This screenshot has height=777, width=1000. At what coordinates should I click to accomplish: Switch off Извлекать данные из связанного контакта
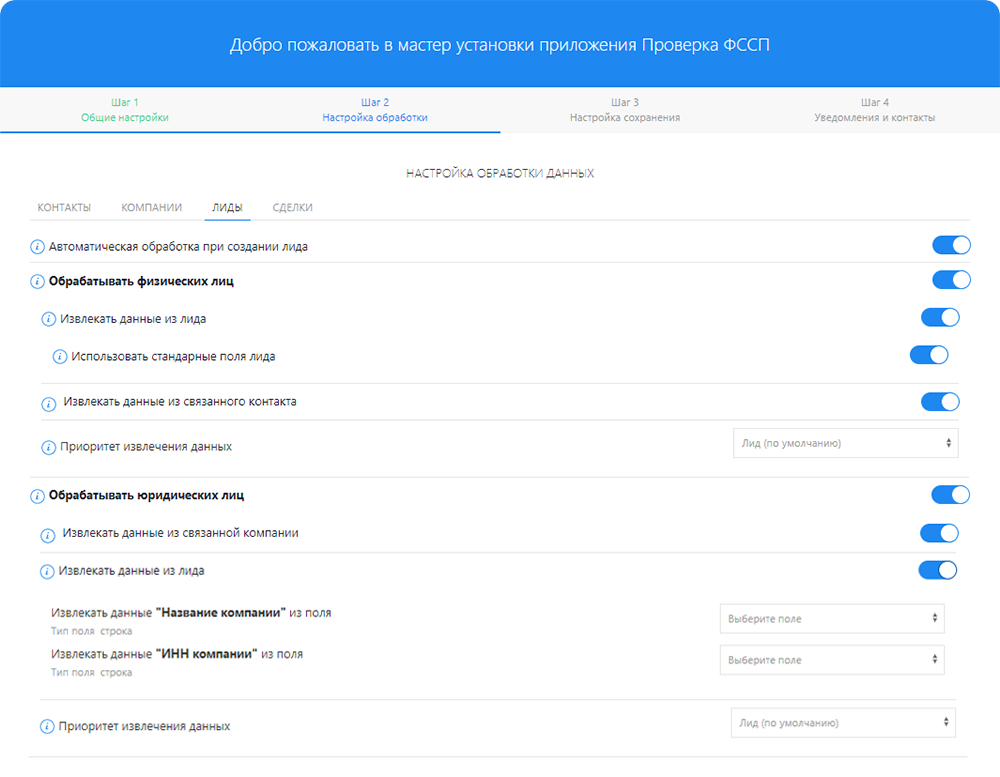939,401
